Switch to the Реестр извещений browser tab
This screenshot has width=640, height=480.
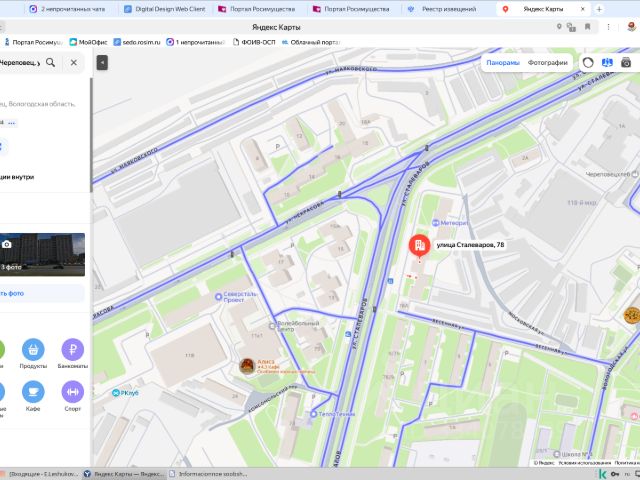pyautogui.click(x=442, y=9)
